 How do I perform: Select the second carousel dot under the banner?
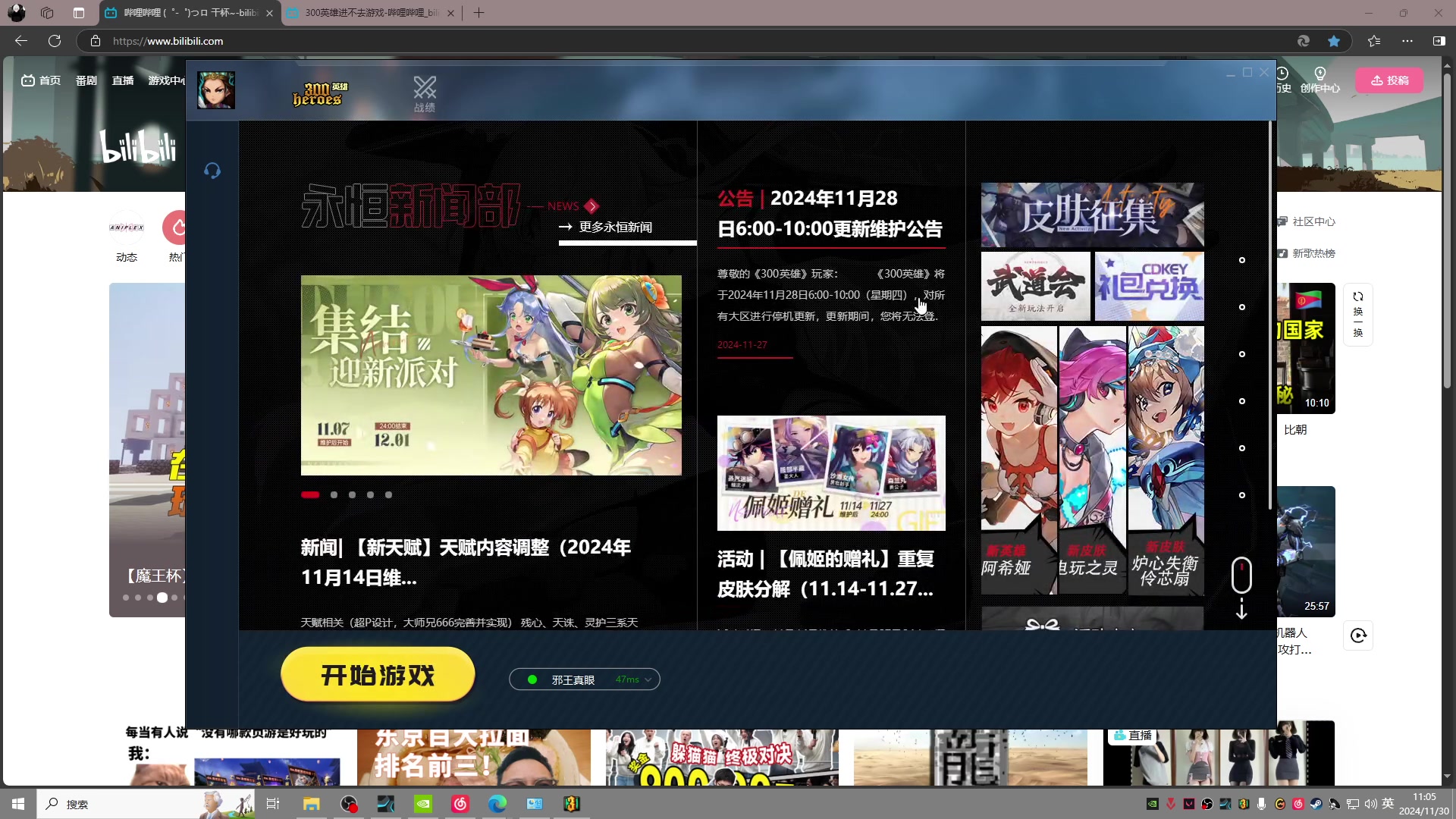[334, 494]
